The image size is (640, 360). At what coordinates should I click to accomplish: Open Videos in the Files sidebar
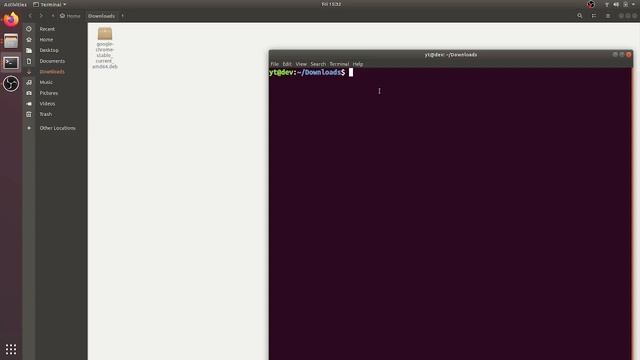tap(55, 104)
